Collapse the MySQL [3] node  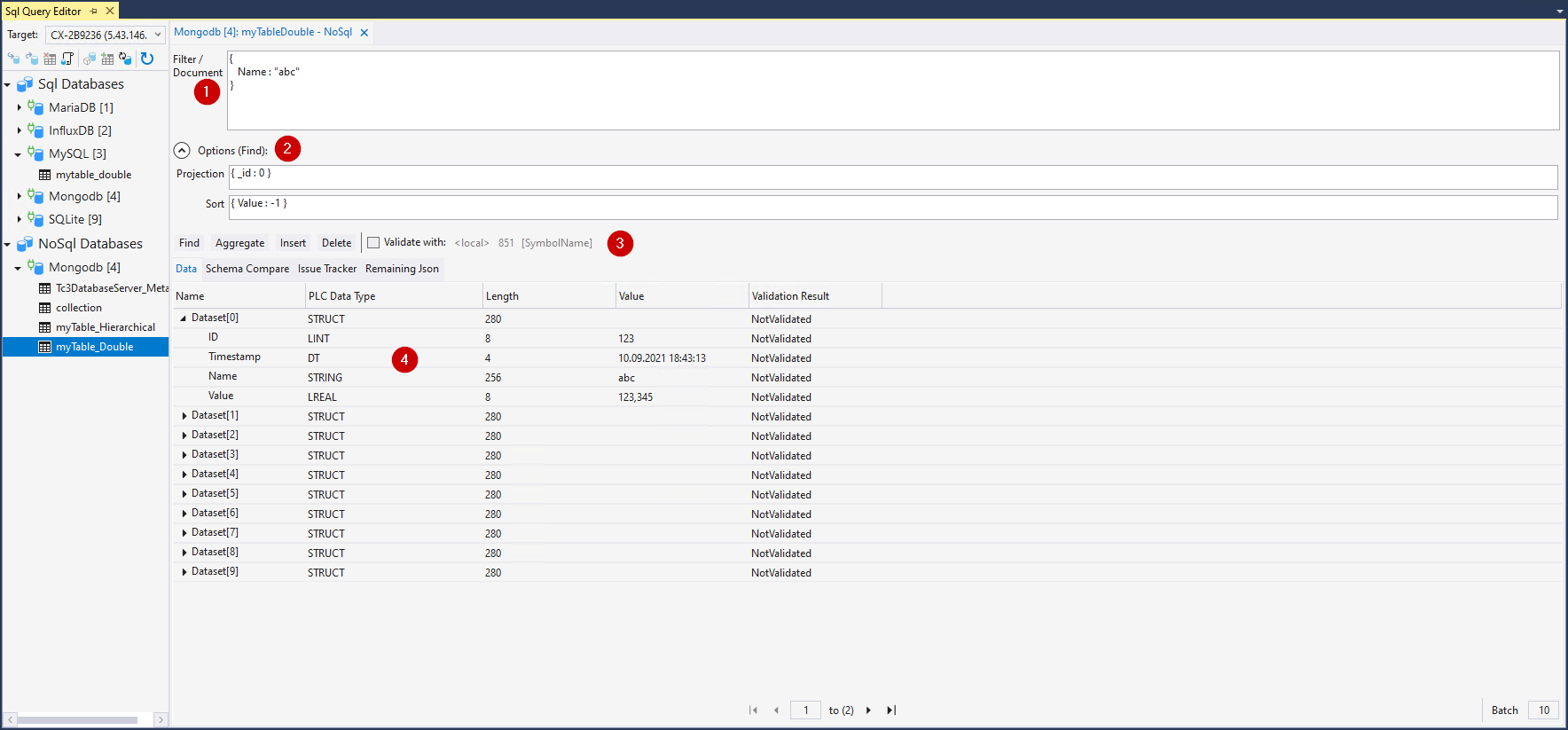[x=18, y=154]
